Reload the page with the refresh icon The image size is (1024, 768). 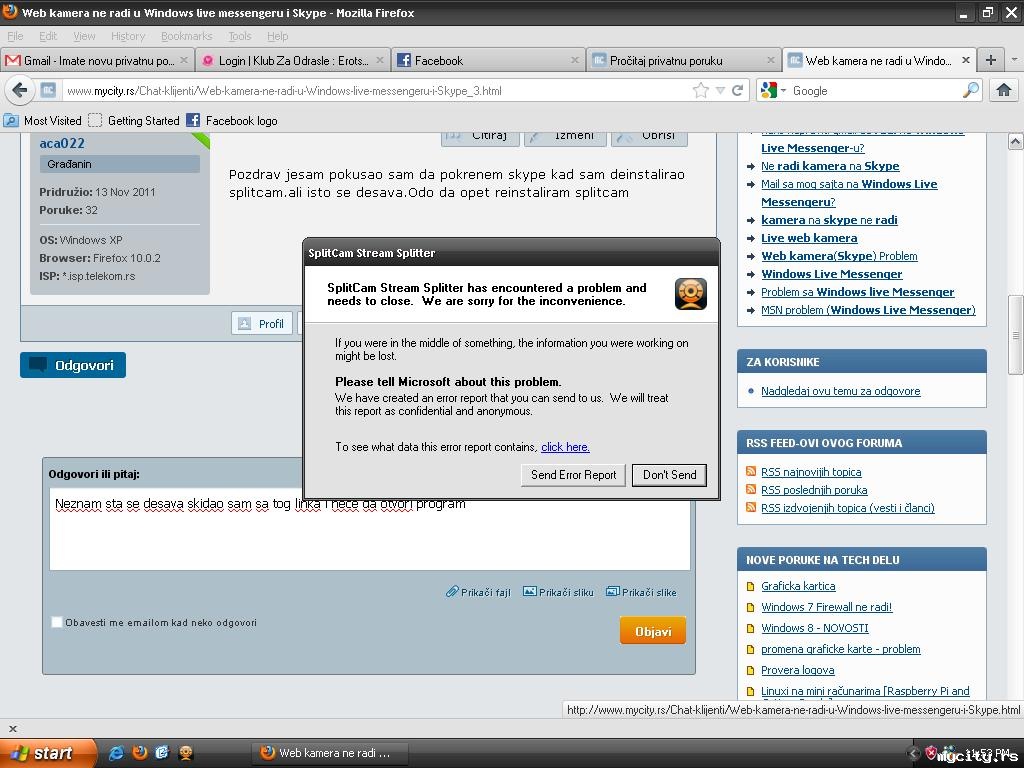coord(737,91)
